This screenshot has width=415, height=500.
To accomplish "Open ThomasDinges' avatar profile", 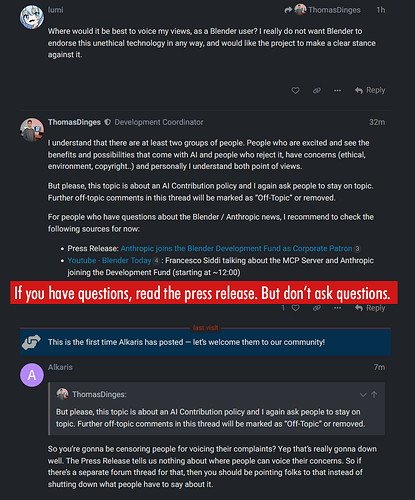I will pyautogui.click(x=32, y=130).
